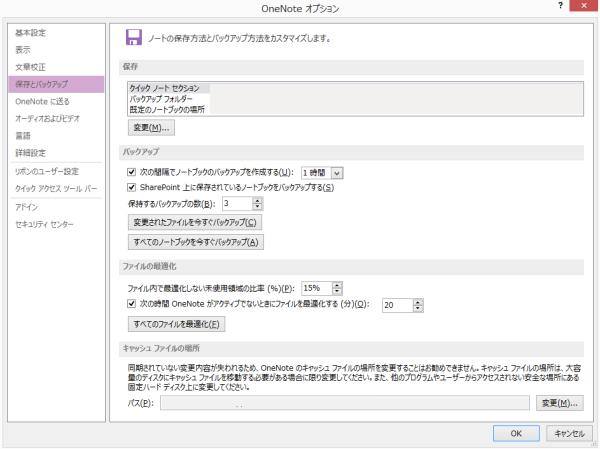Open the 文章校正 category
600x449 pixels.
coord(31,67)
